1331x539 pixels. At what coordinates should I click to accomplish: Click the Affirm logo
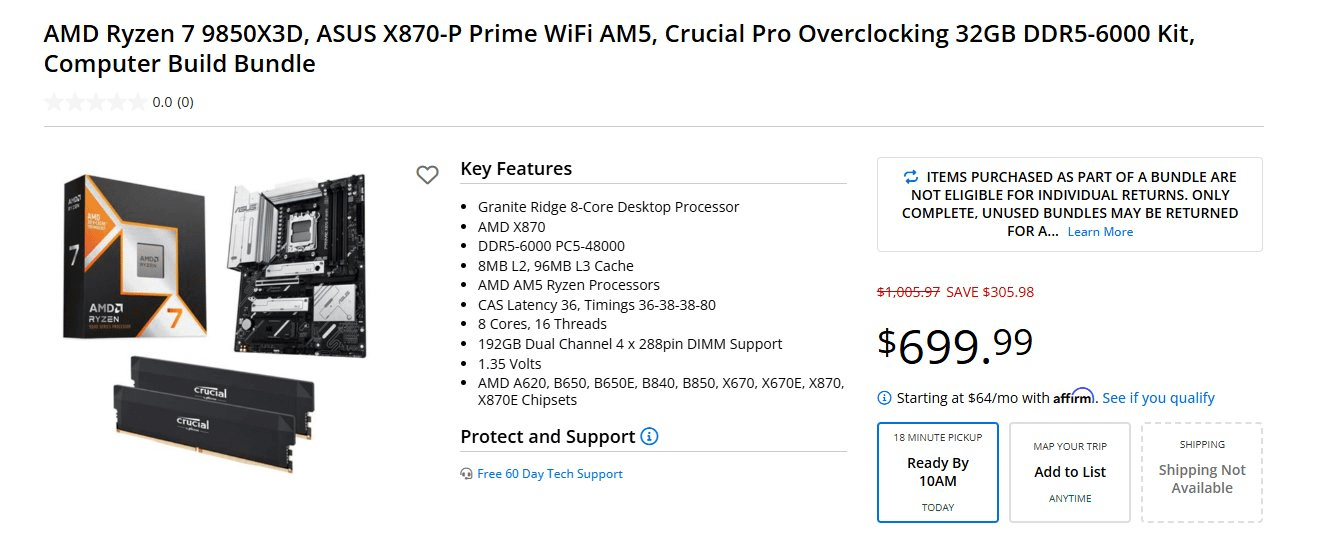(x=1073, y=397)
